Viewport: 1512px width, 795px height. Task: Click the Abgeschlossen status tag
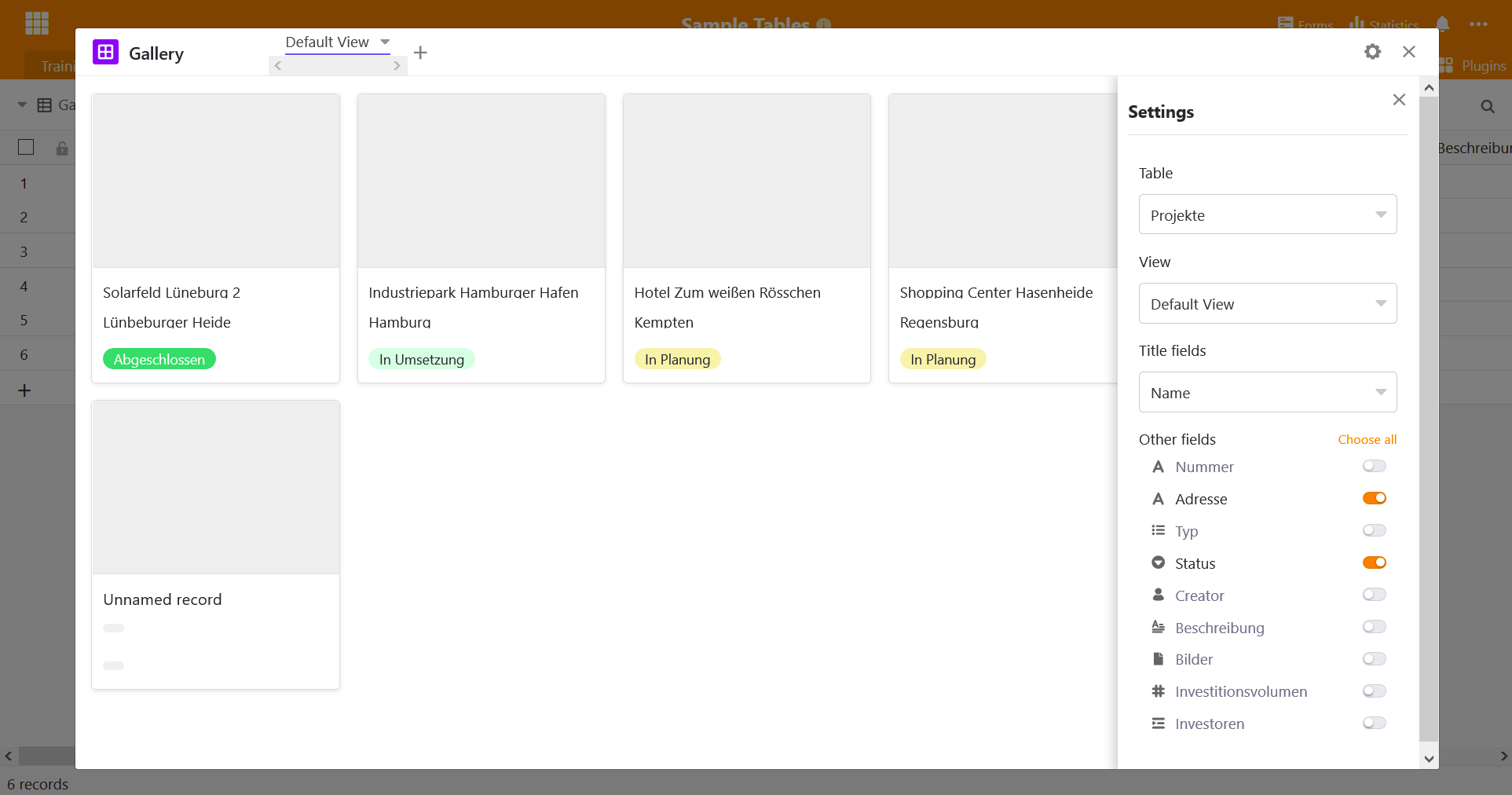click(x=159, y=359)
